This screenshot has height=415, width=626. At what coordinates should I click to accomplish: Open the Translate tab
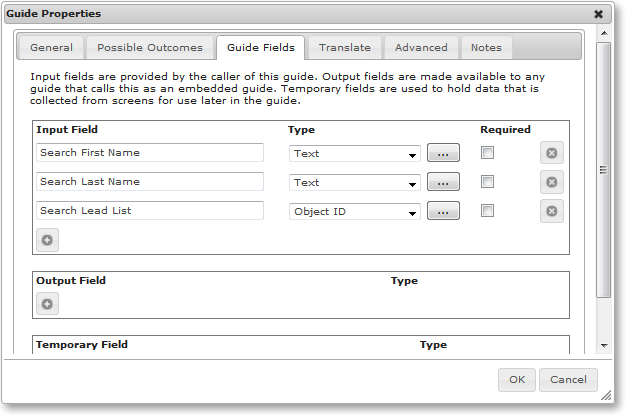click(345, 48)
